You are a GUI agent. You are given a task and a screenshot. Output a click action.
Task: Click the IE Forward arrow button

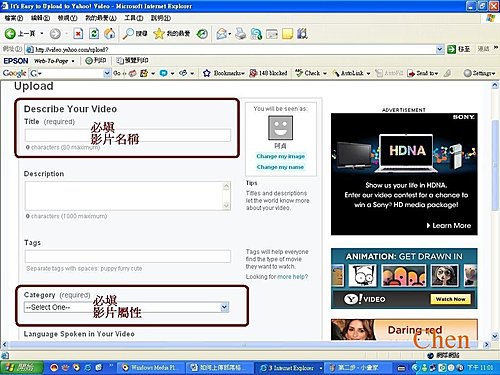pos(55,33)
